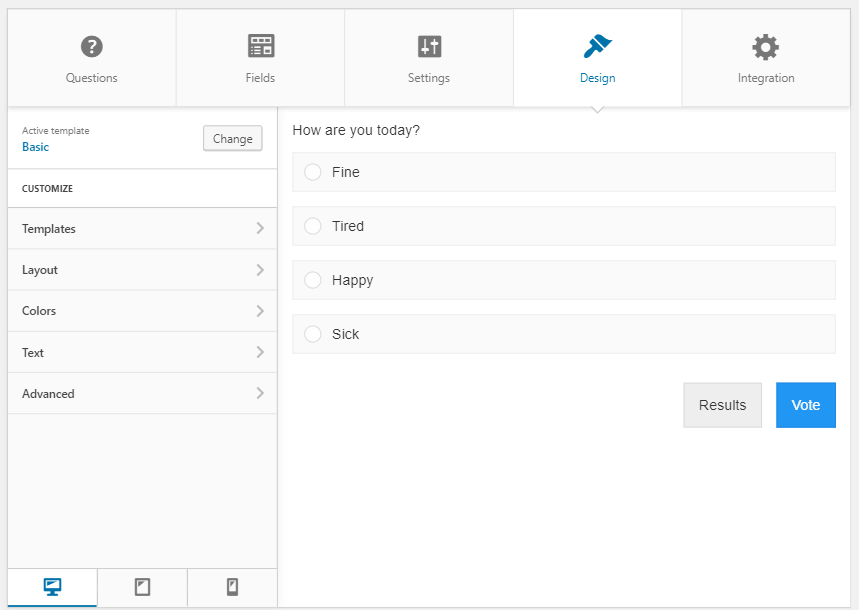Switch to mobile phone preview icon
859x610 pixels.
(x=232, y=587)
